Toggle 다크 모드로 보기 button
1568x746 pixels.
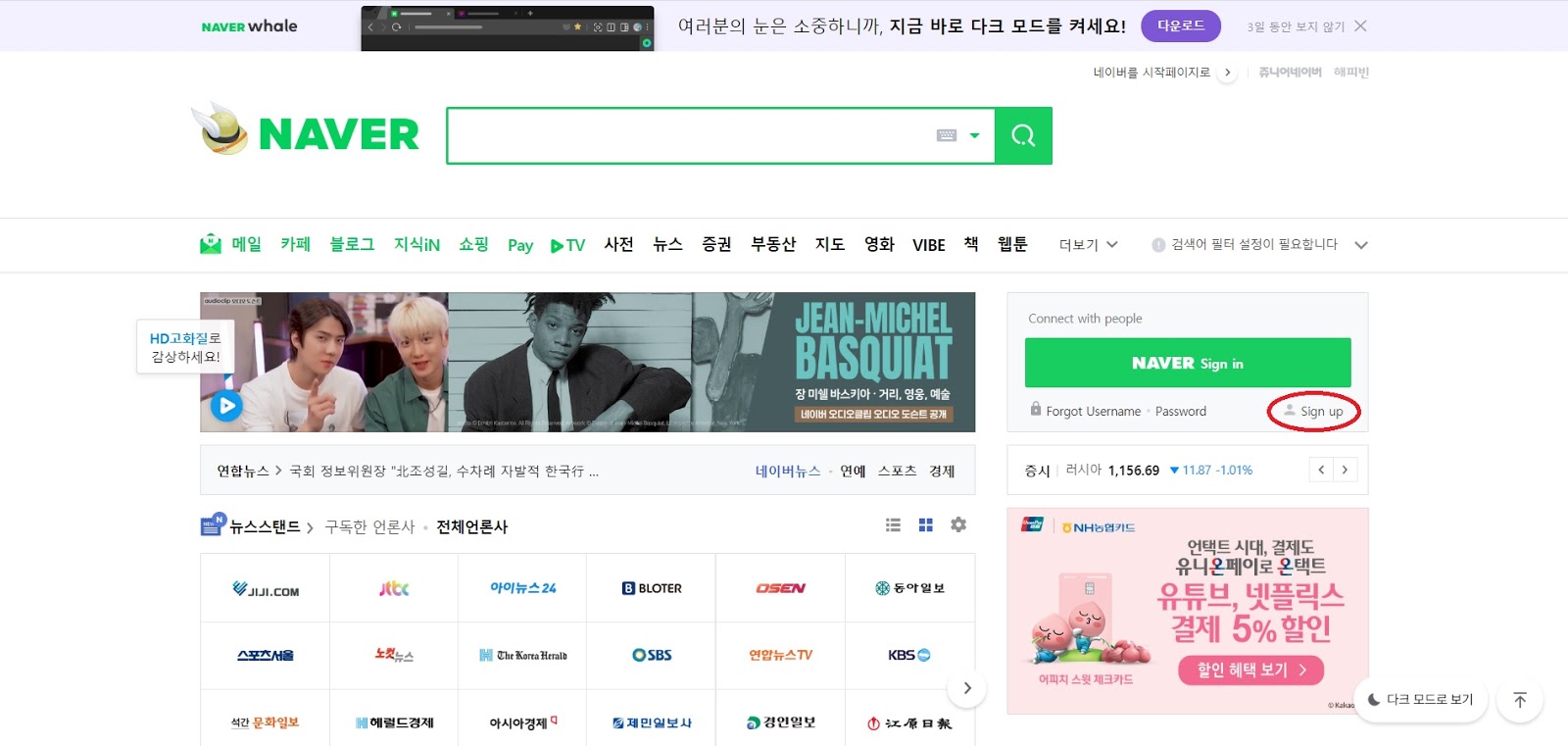pyautogui.click(x=1420, y=700)
